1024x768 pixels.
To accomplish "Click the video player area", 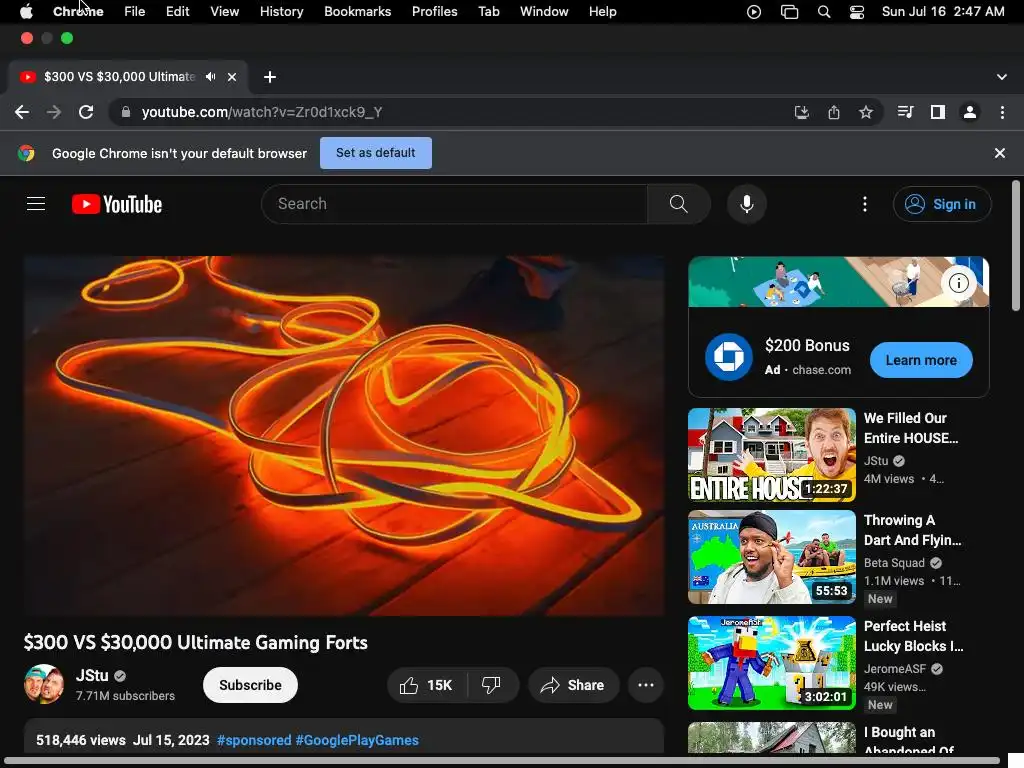I will (x=344, y=436).
